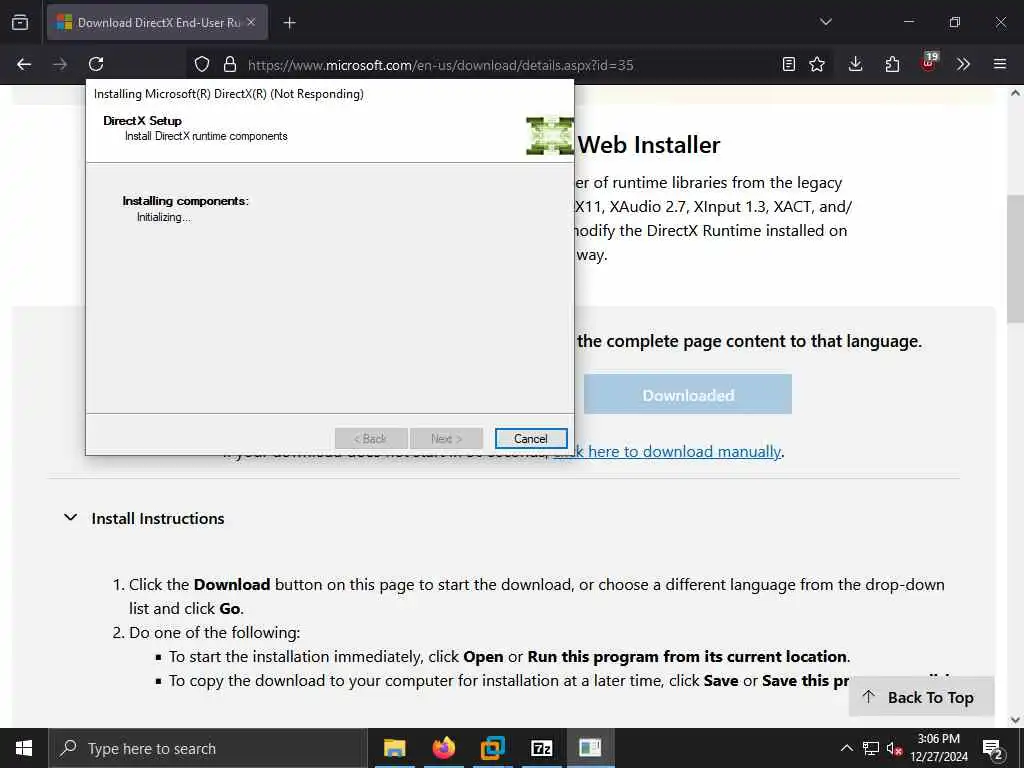The height and width of the screenshot is (768, 1024).
Task: Click the Back To Top button
Action: click(921, 697)
